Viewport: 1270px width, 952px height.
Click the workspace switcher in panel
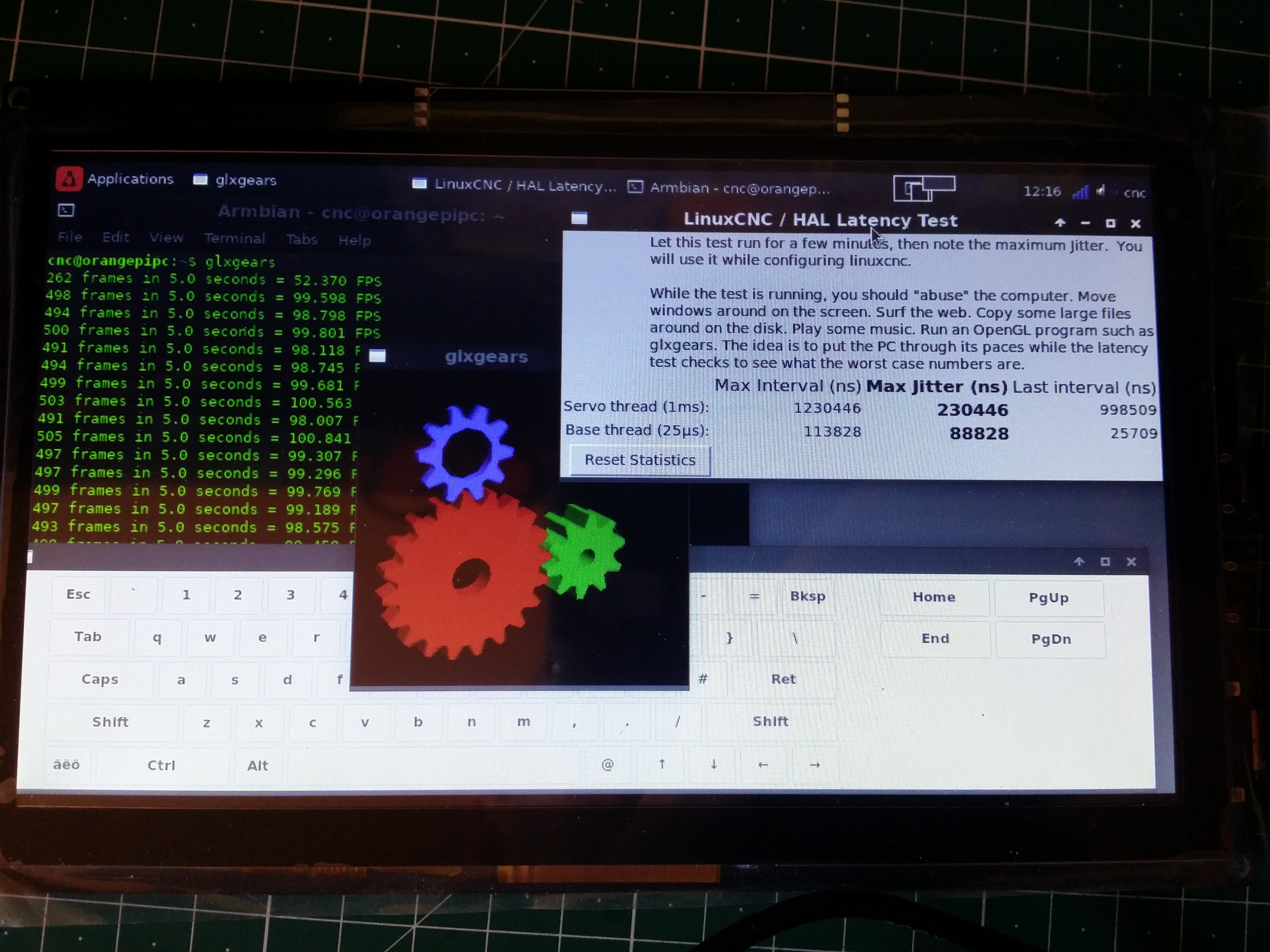pyautogui.click(x=924, y=188)
